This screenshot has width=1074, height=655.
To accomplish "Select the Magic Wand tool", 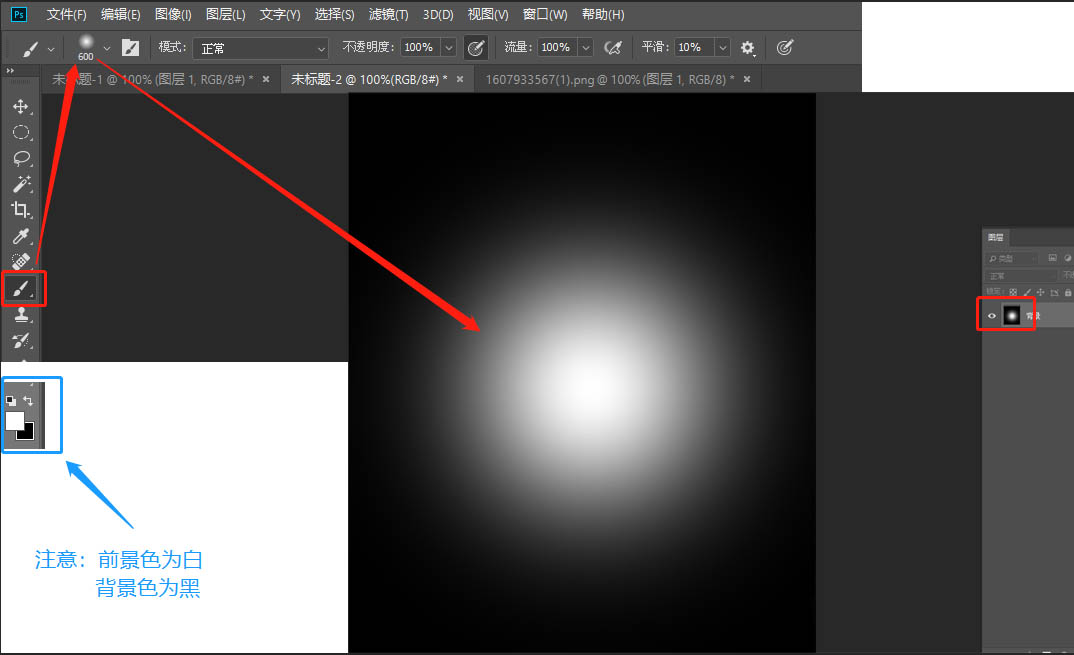I will pyautogui.click(x=21, y=184).
